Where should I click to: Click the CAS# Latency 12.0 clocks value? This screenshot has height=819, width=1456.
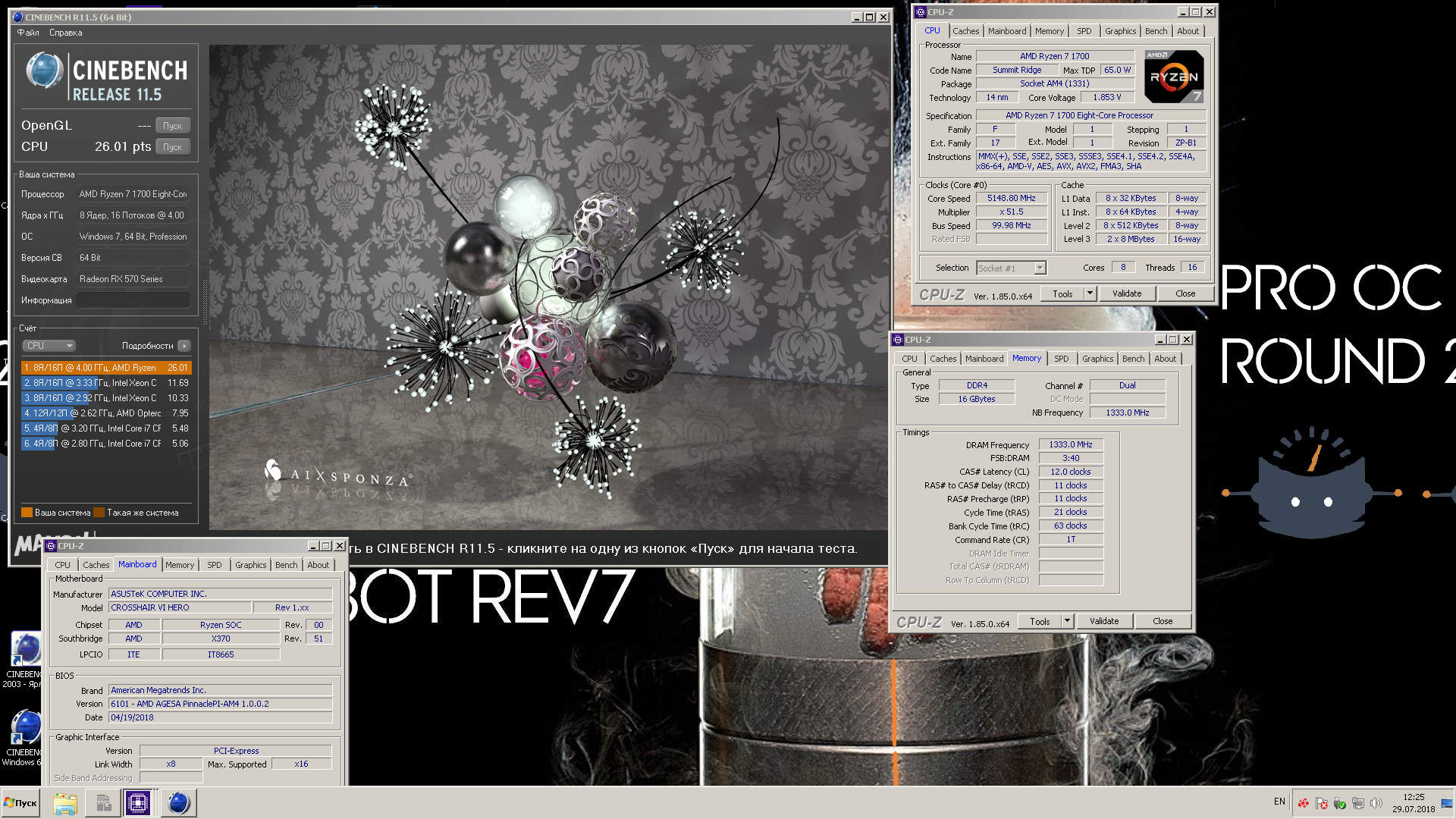[x=1071, y=472]
